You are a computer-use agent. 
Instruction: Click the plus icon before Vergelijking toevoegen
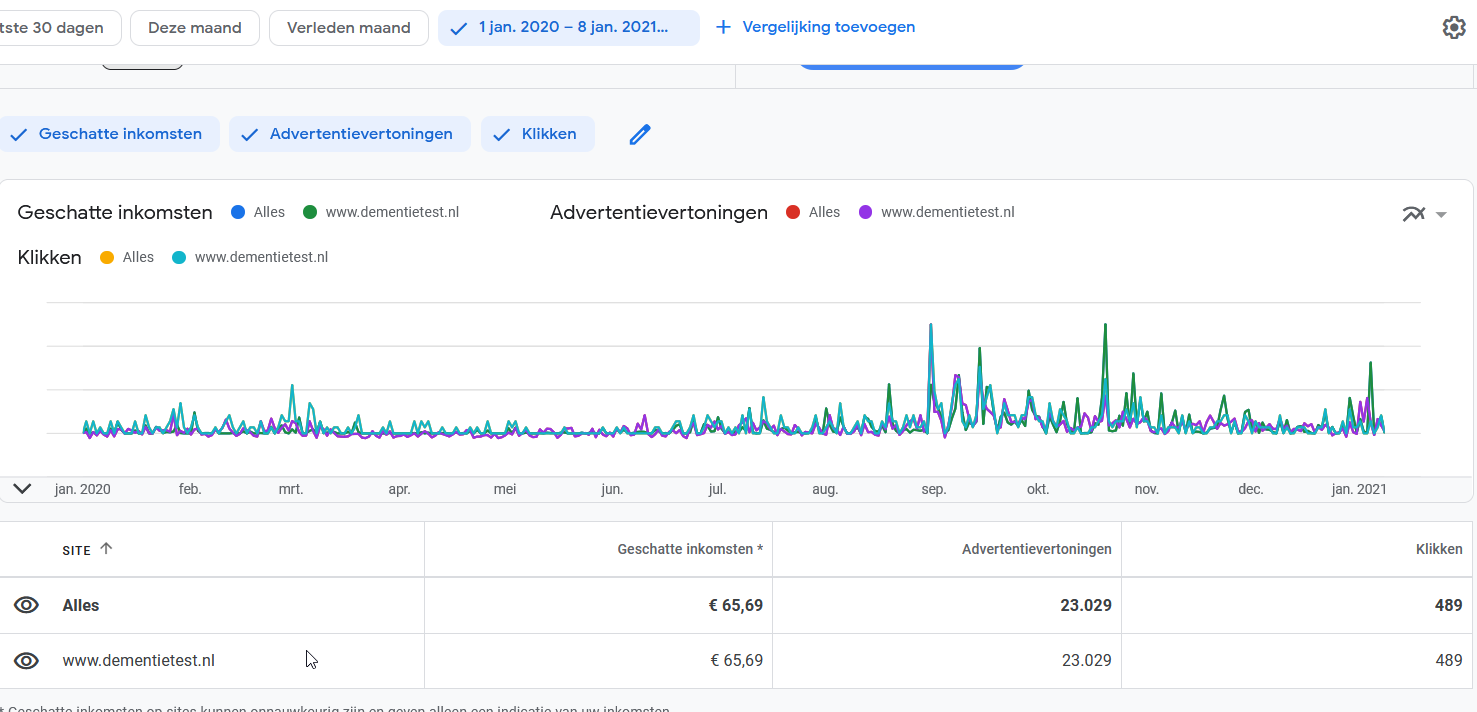(x=724, y=28)
